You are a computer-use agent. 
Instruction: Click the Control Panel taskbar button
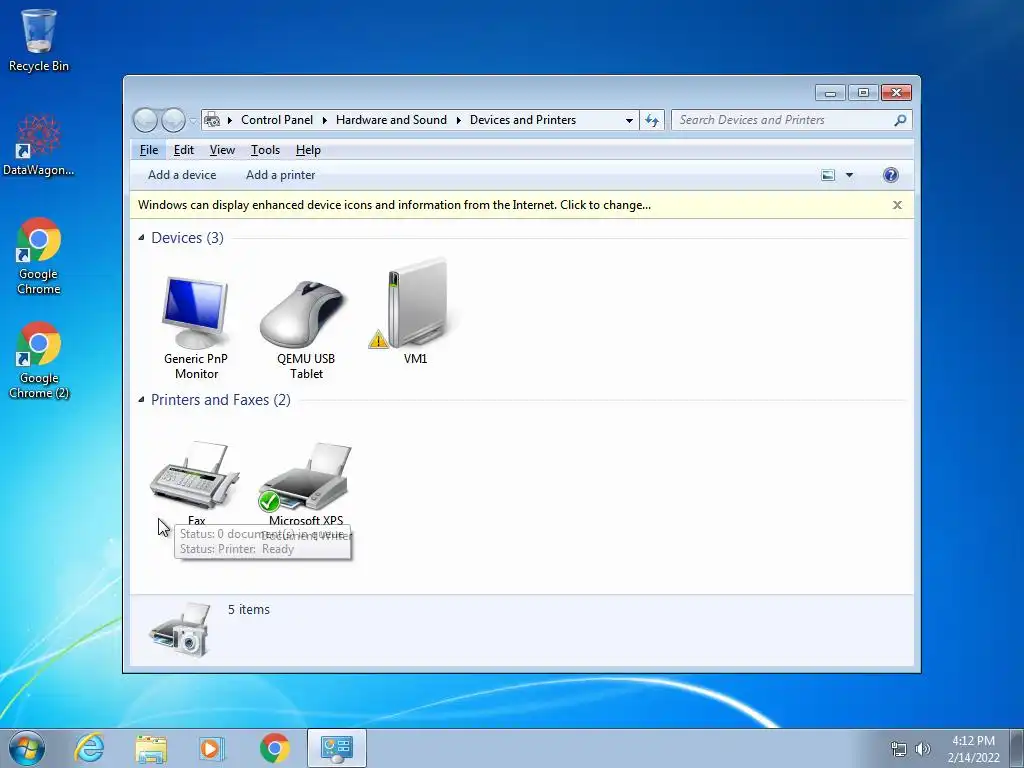pos(337,748)
